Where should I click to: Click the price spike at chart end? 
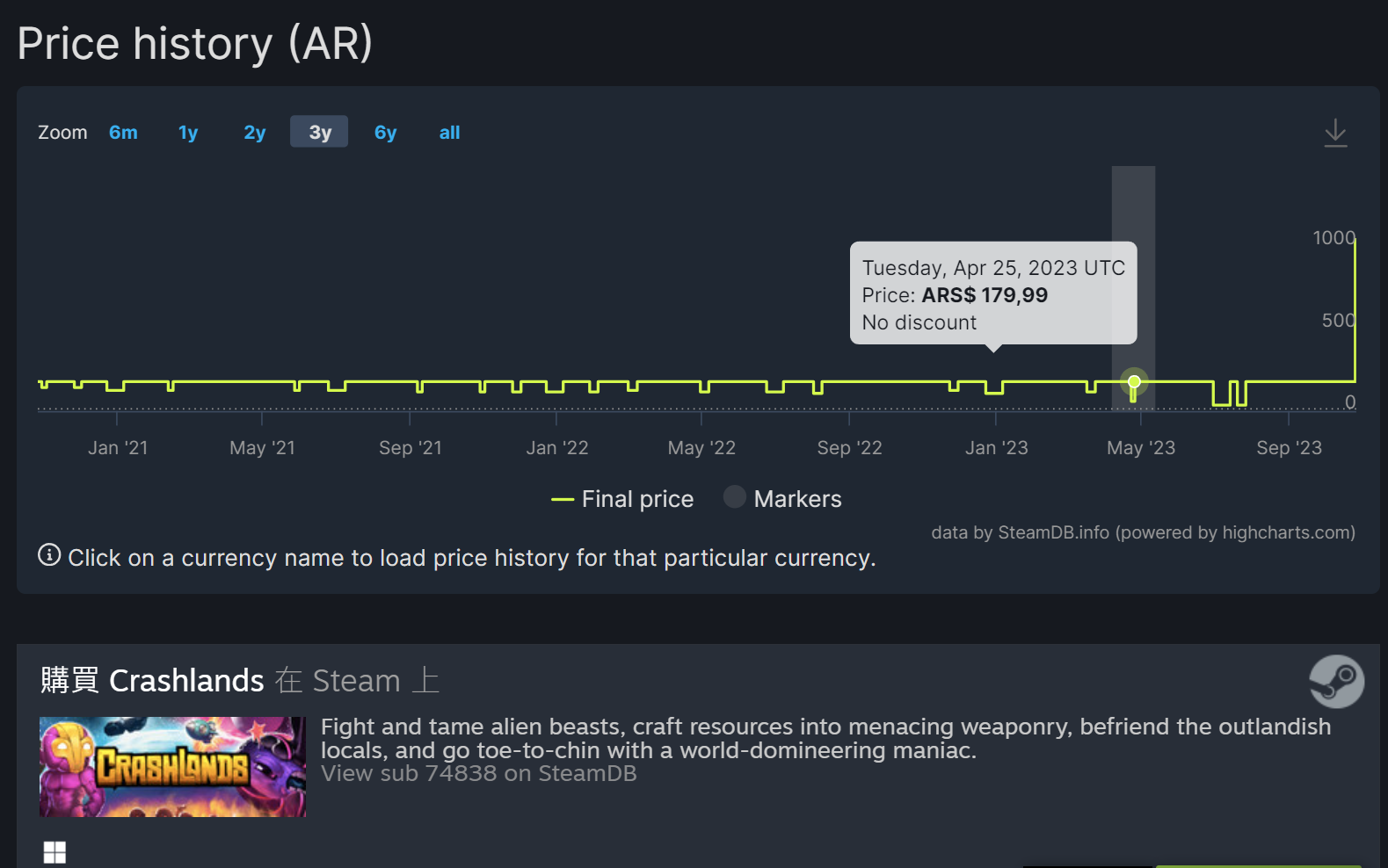click(1355, 307)
